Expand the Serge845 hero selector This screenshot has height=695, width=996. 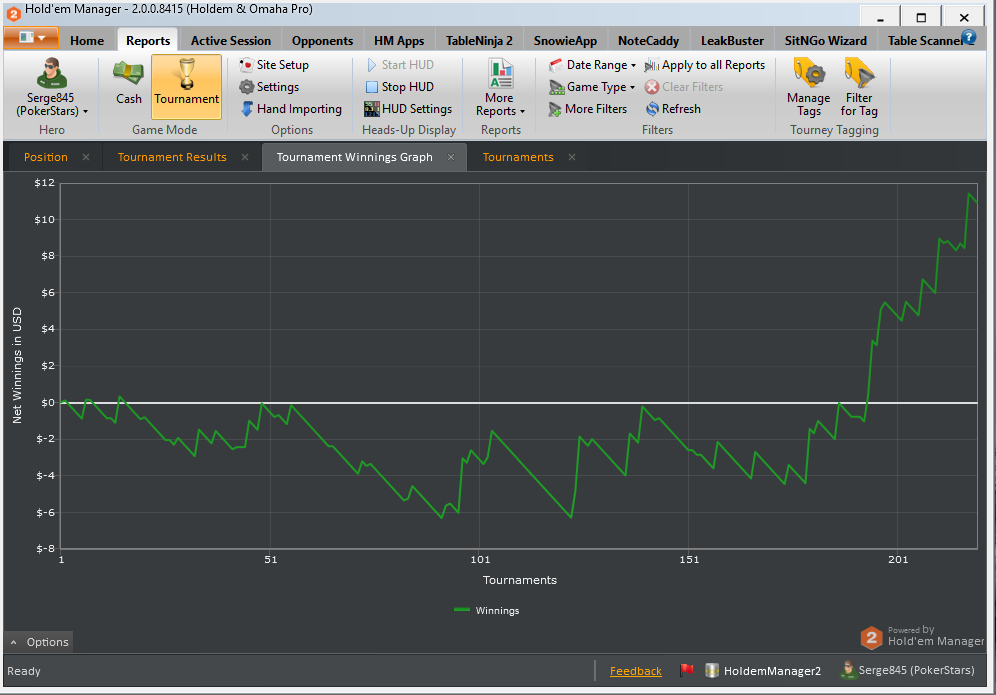[52, 88]
